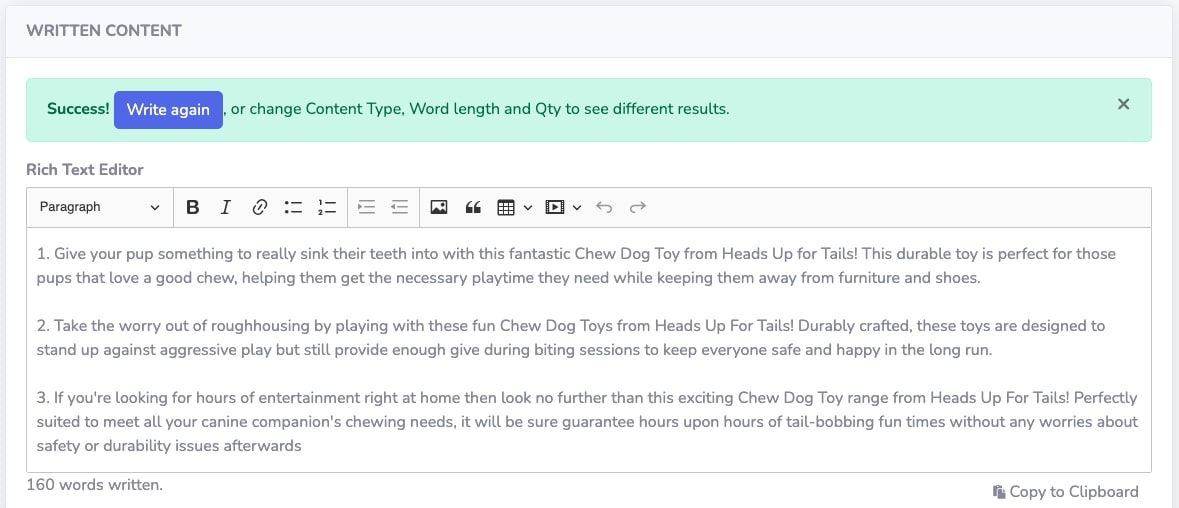Click the insert media icon
This screenshot has height=508, width=1179.
555,207
